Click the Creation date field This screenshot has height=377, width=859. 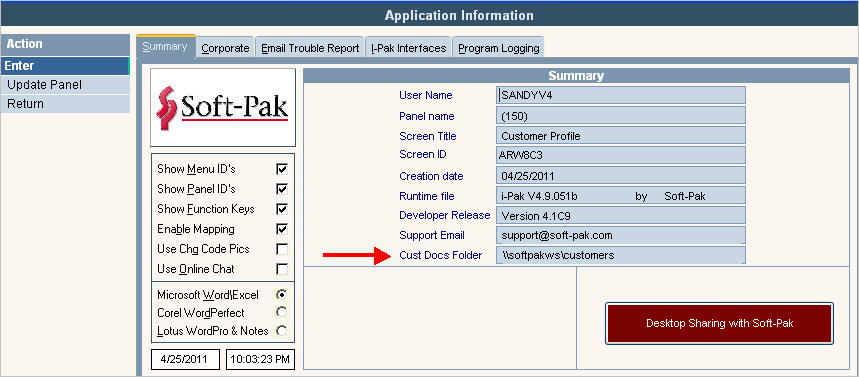pos(621,175)
